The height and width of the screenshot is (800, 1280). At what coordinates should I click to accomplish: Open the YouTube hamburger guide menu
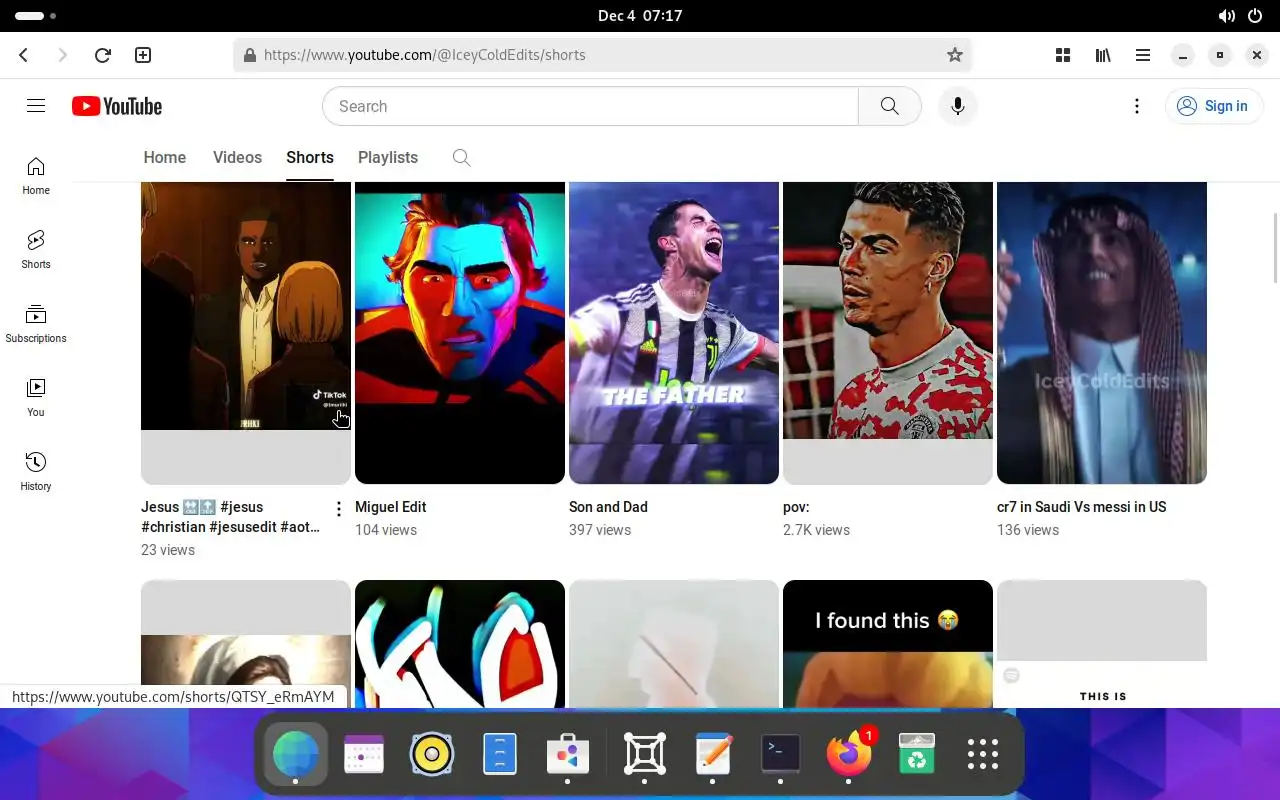click(x=36, y=106)
